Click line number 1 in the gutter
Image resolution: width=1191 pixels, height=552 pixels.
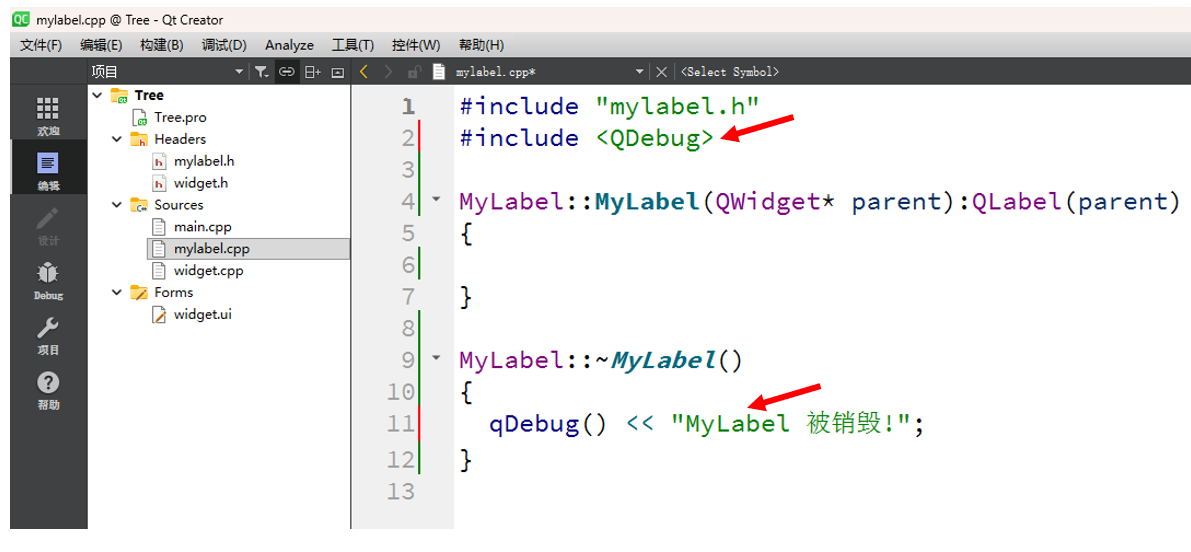click(409, 106)
